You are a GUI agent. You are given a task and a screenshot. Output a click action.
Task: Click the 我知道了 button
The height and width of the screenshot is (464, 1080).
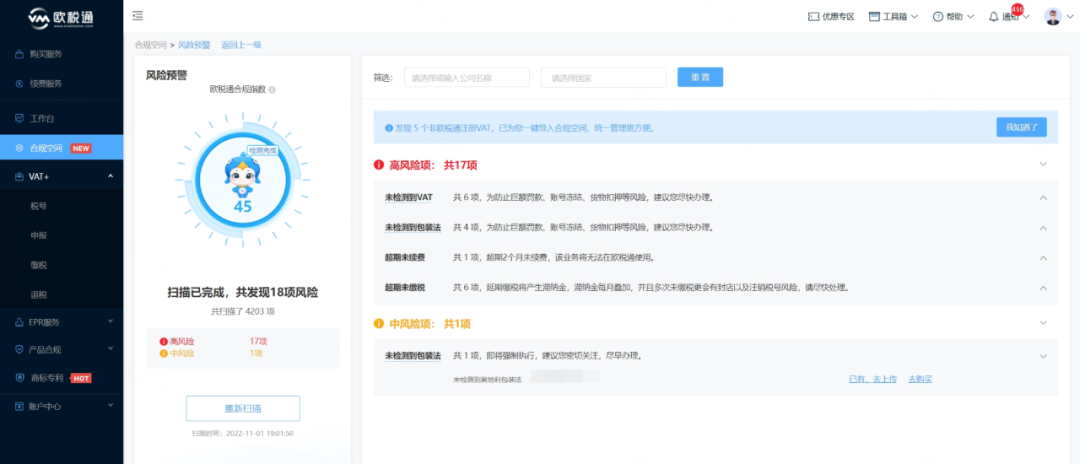coord(1020,127)
